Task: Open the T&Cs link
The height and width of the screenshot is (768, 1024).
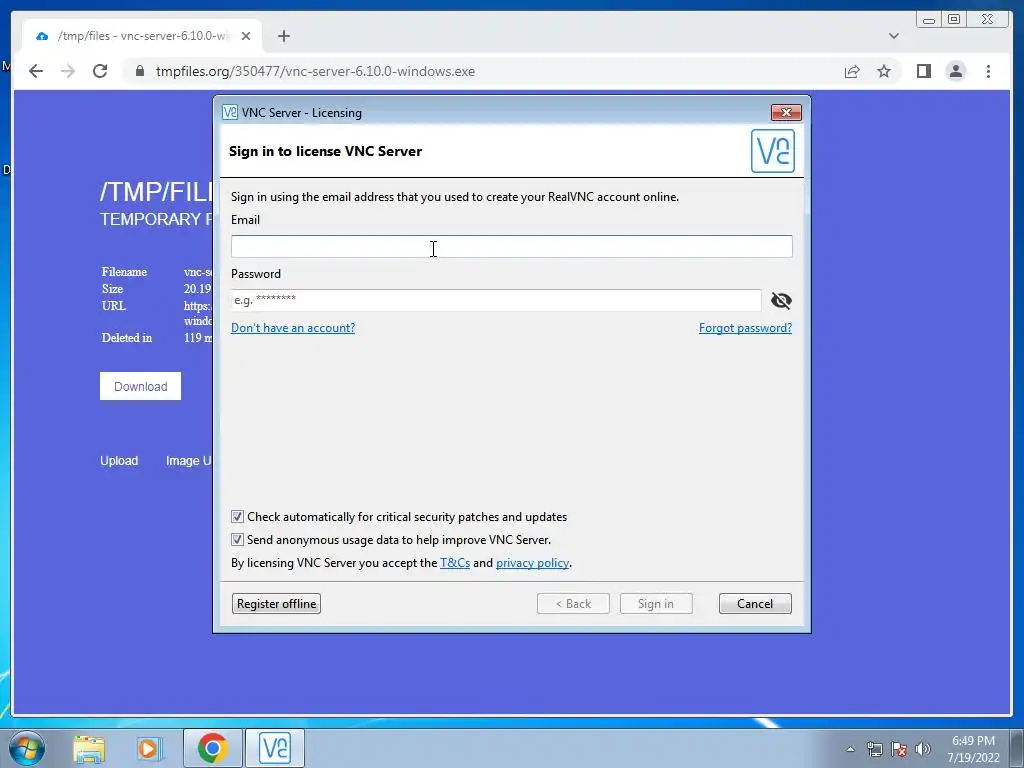Action: tap(455, 563)
